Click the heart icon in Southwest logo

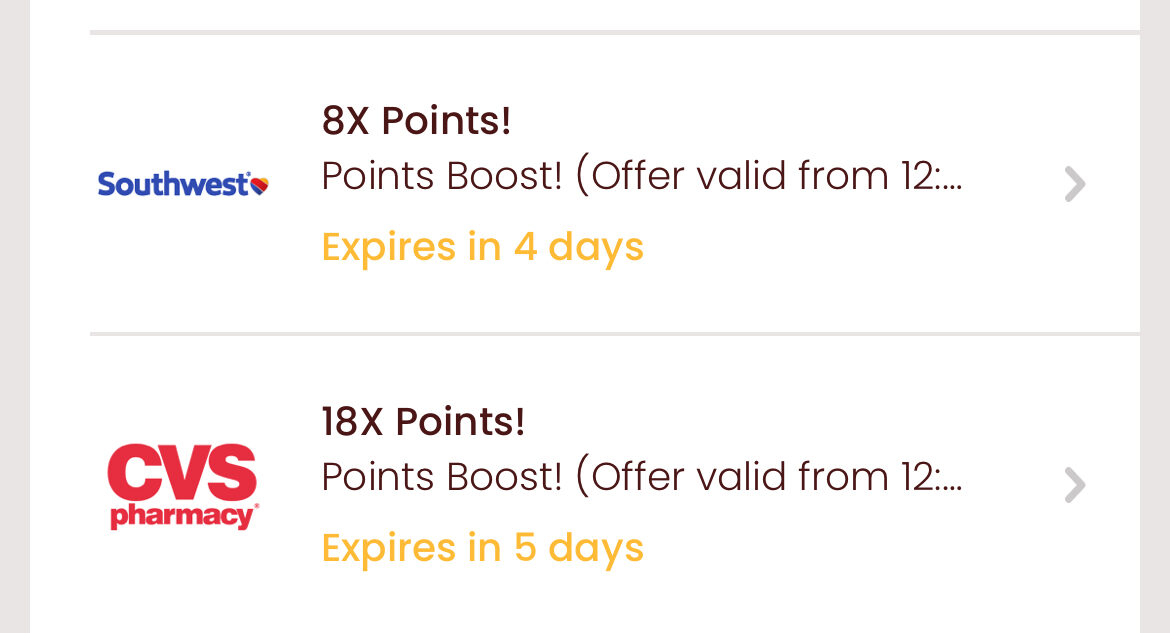click(x=259, y=185)
